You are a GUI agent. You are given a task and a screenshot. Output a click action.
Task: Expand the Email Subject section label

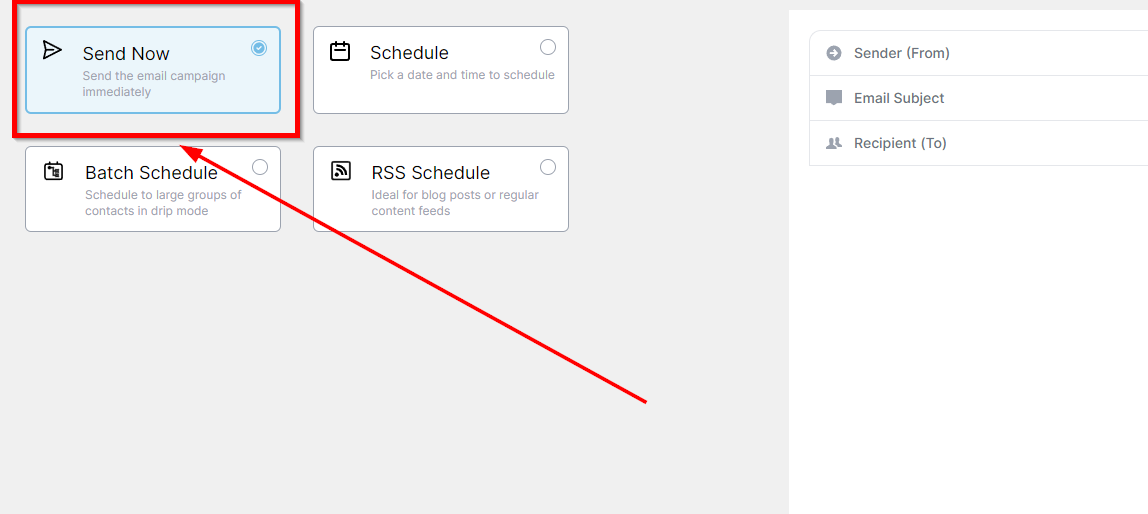899,98
